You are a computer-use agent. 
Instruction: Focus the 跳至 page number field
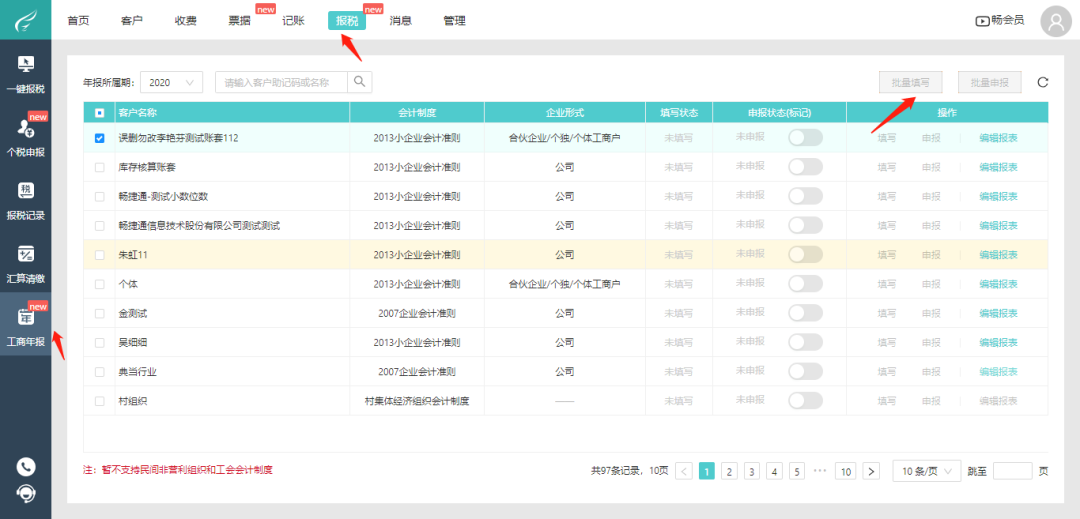point(1012,472)
